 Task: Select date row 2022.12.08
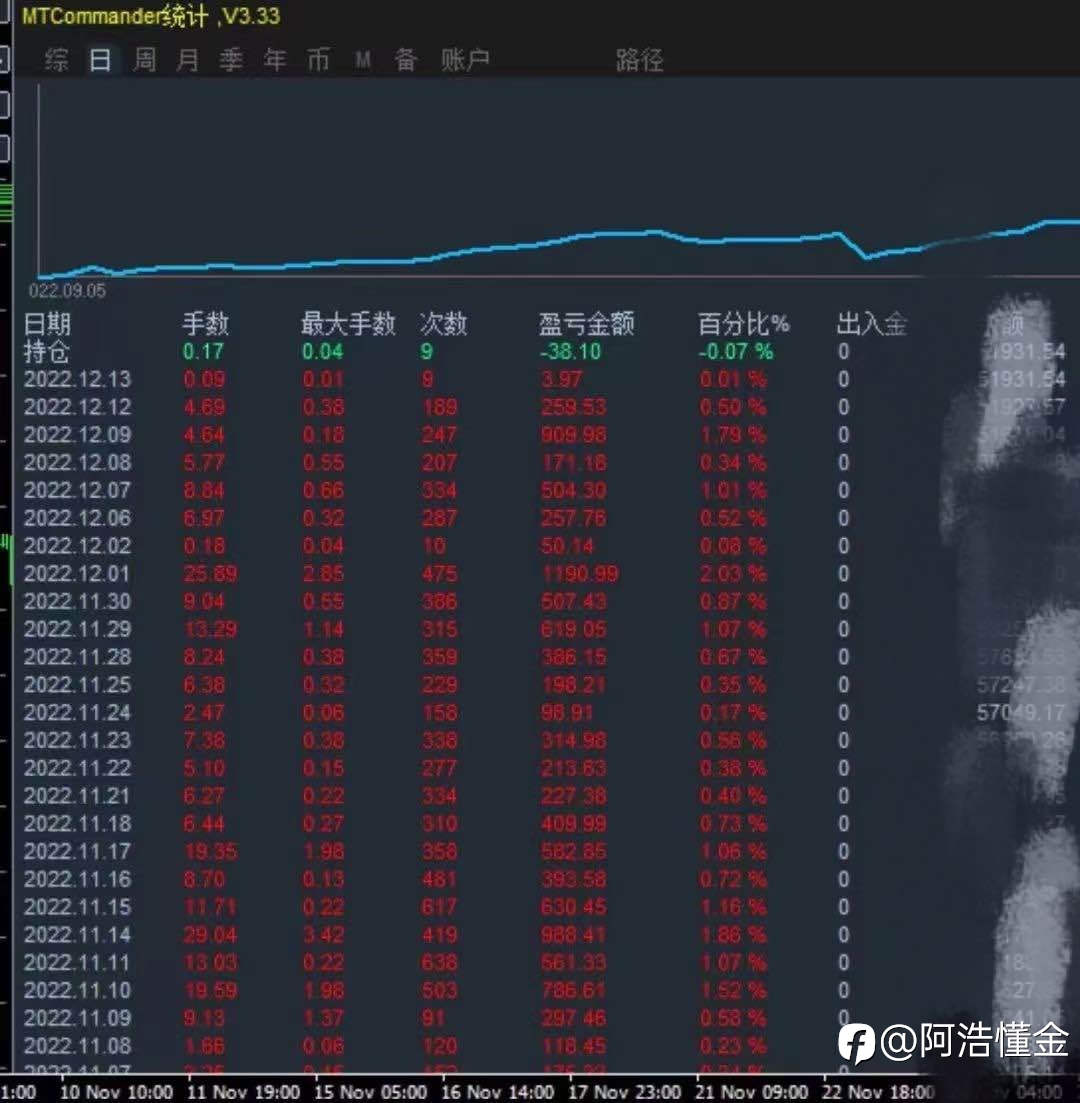point(77,462)
